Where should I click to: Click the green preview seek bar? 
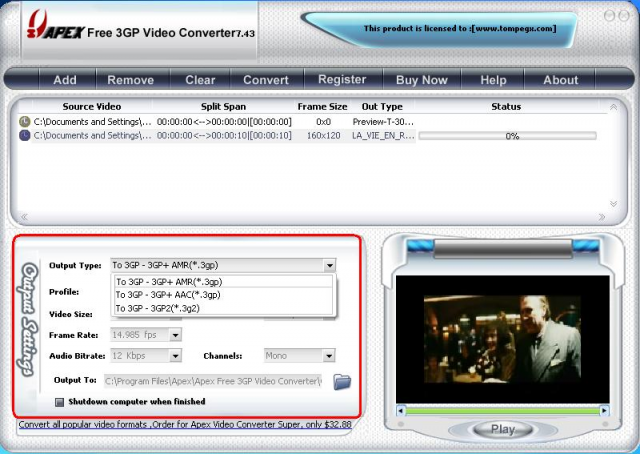(502, 411)
